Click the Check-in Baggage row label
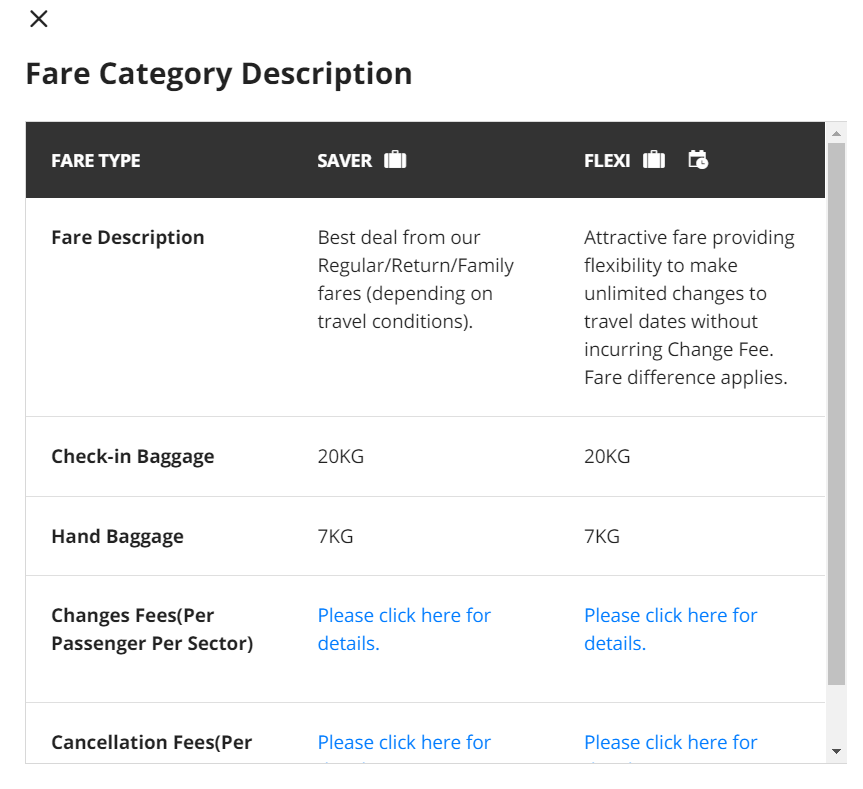This screenshot has height=789, width=863. 132,457
